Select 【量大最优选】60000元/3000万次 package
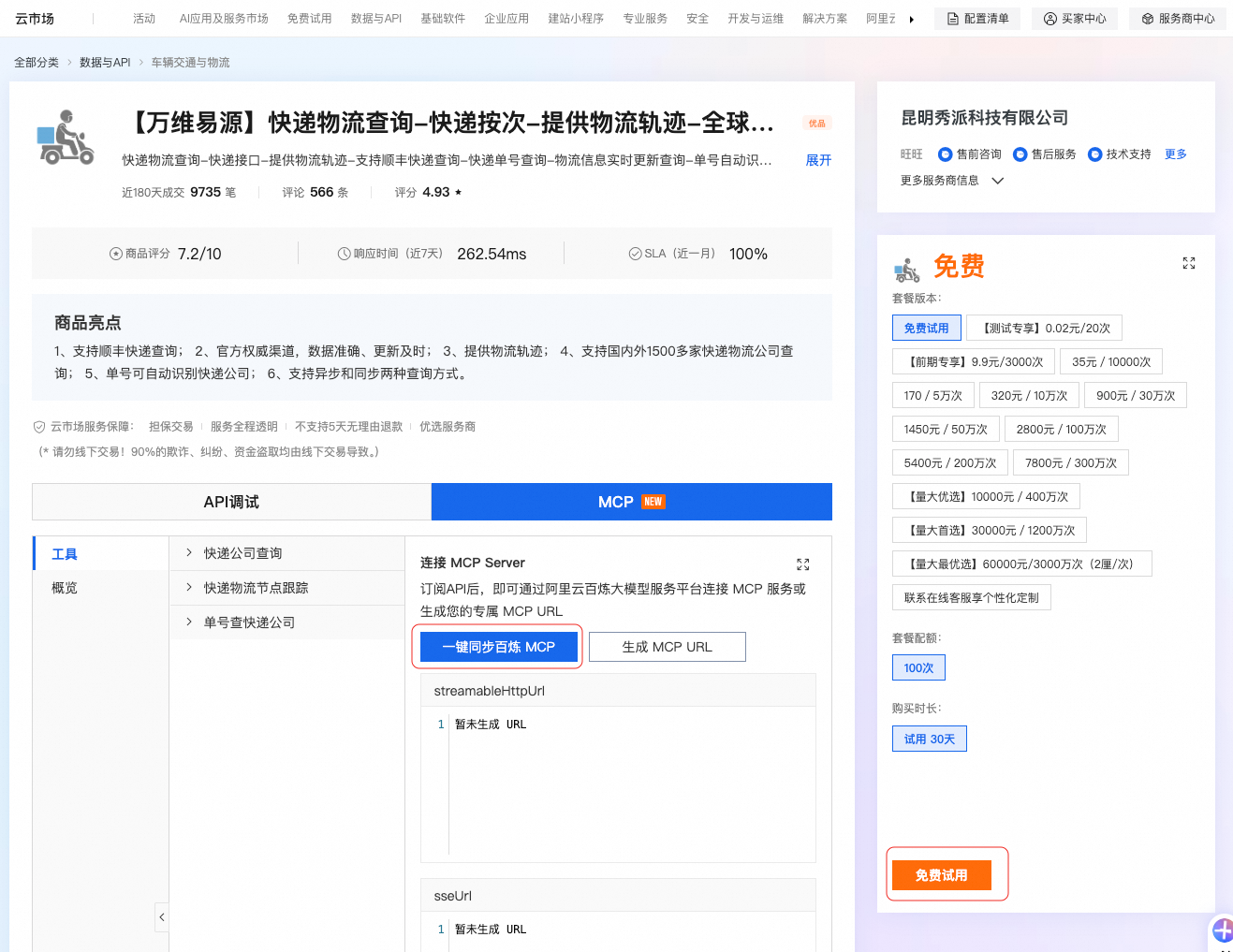 (x=1021, y=564)
